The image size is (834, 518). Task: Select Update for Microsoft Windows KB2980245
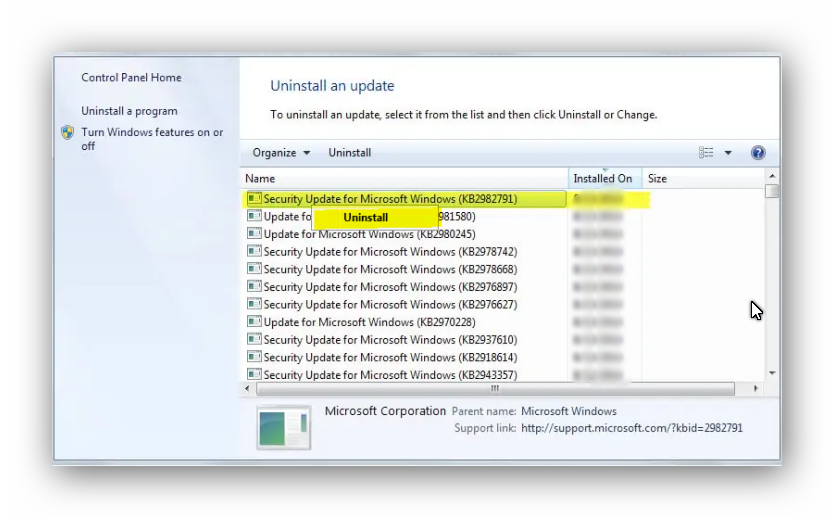(x=369, y=234)
